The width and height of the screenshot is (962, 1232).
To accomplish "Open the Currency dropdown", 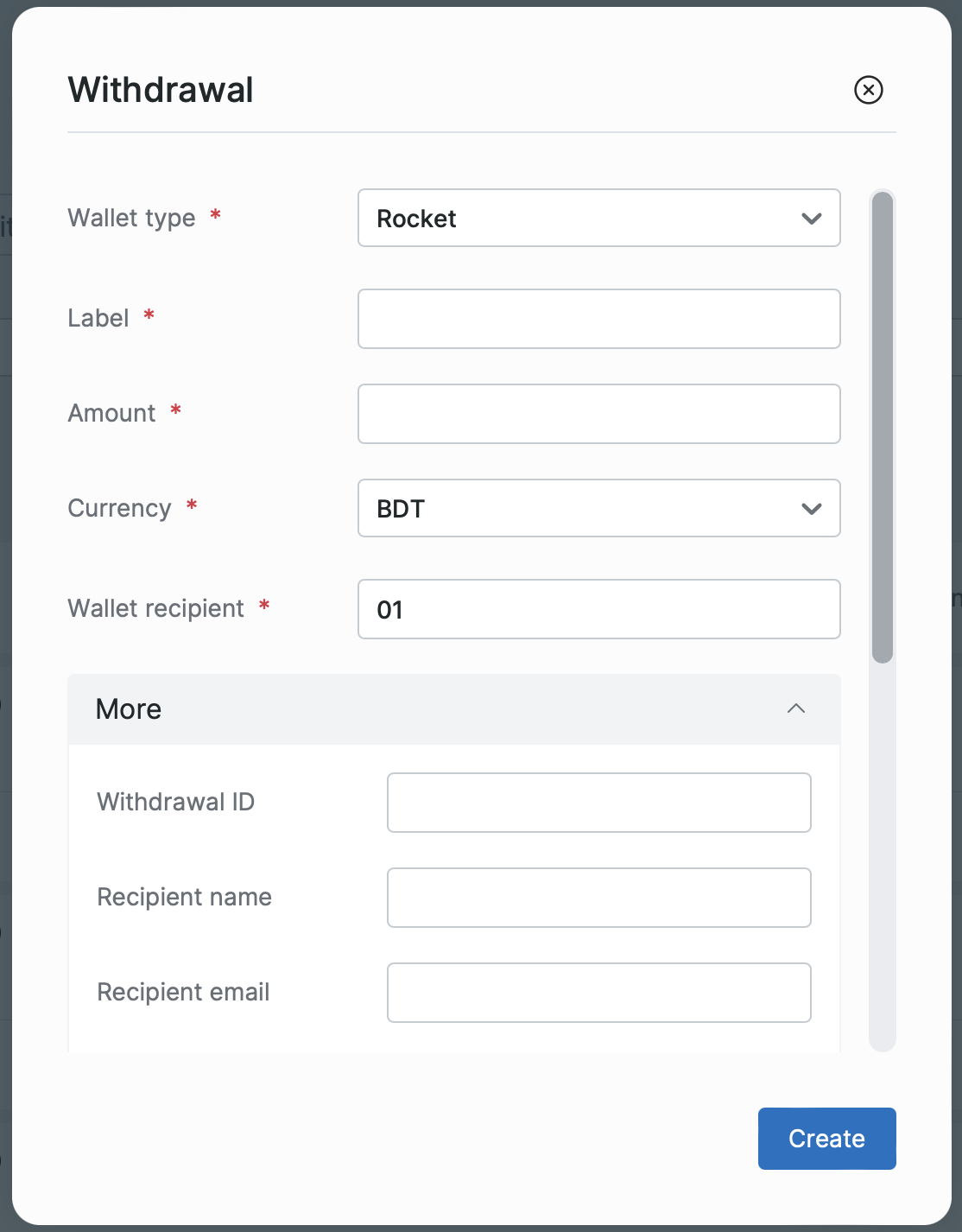I will [598, 509].
